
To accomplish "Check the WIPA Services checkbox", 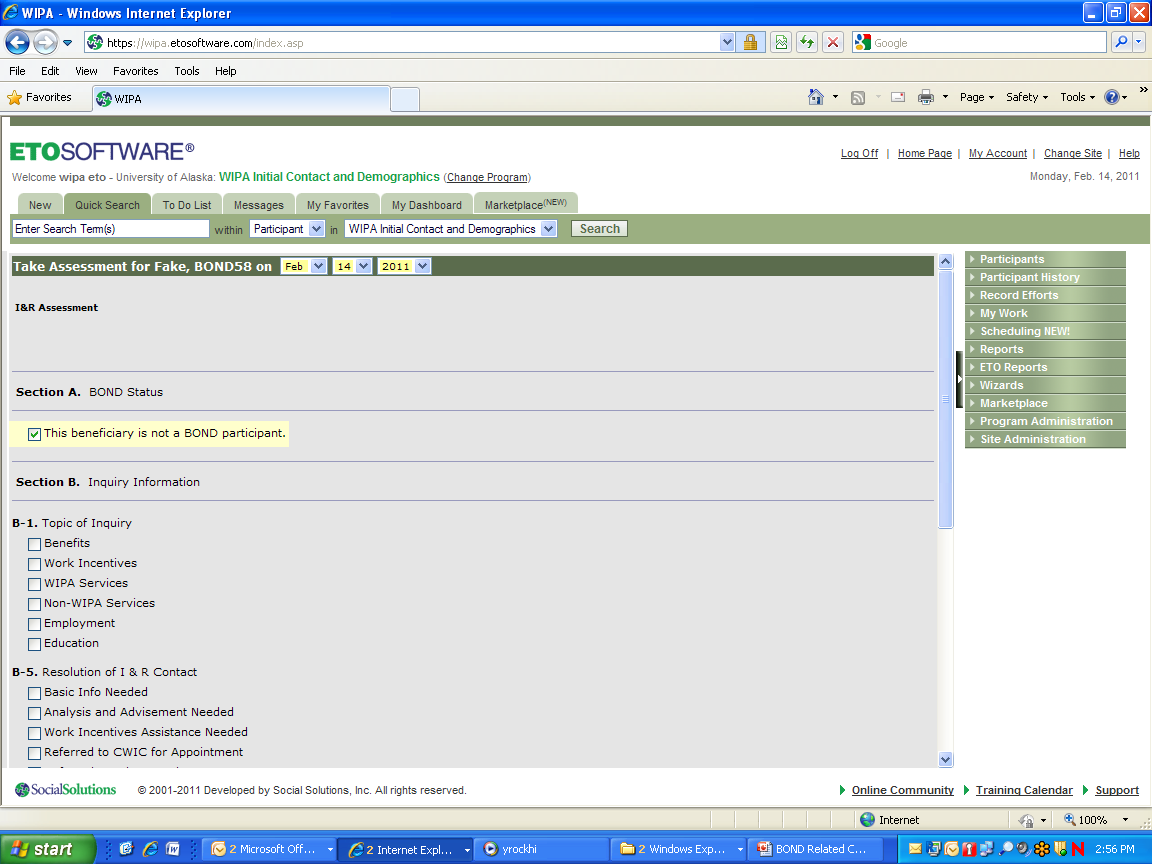I will [x=35, y=584].
